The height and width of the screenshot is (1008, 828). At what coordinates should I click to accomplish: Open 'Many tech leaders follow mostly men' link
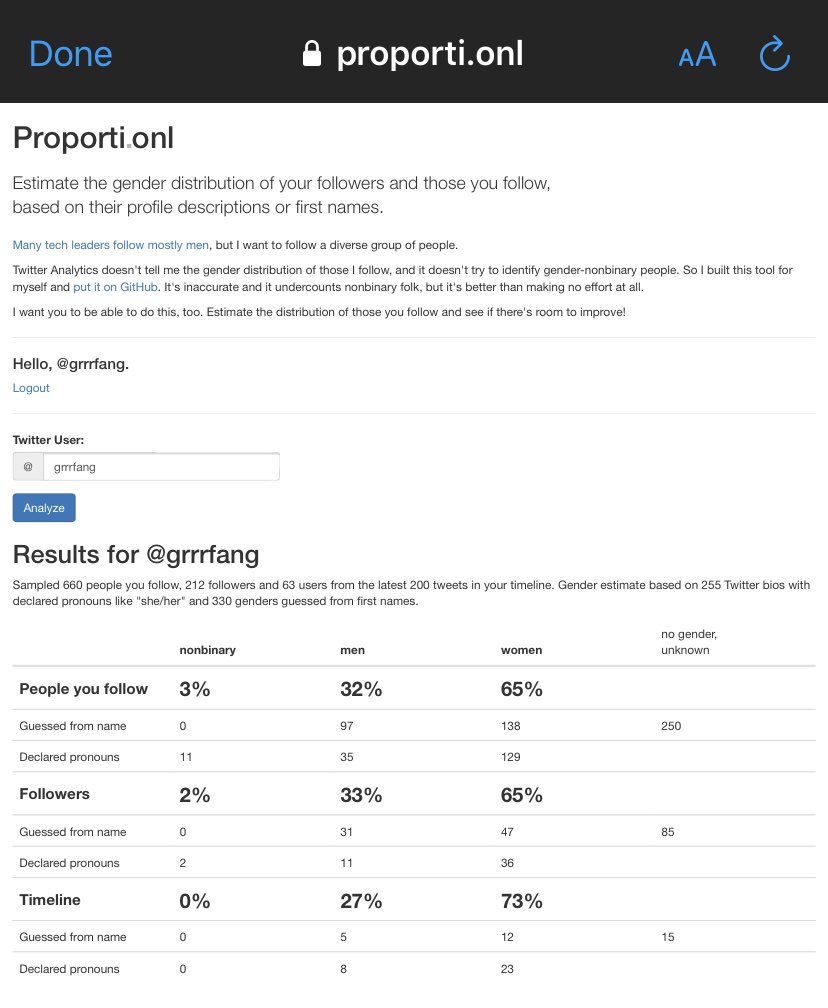point(111,245)
